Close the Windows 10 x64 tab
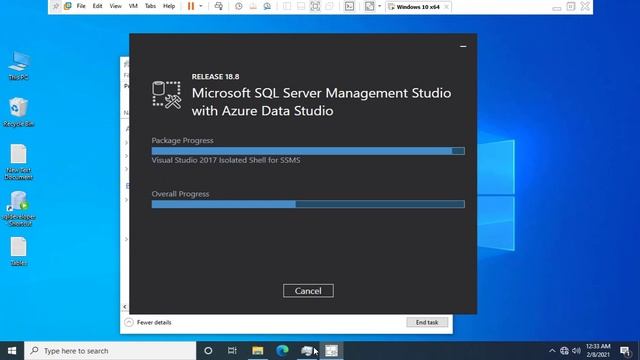The height and width of the screenshot is (360, 640). click(x=447, y=7)
